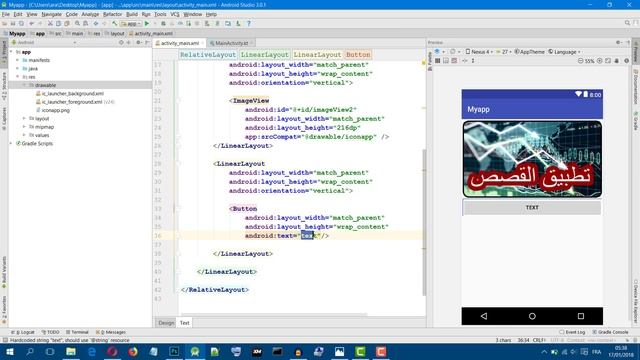Image resolution: width=640 pixels, height=360 pixels.
Task: Open the API level 27 dropdown
Action: 504,52
